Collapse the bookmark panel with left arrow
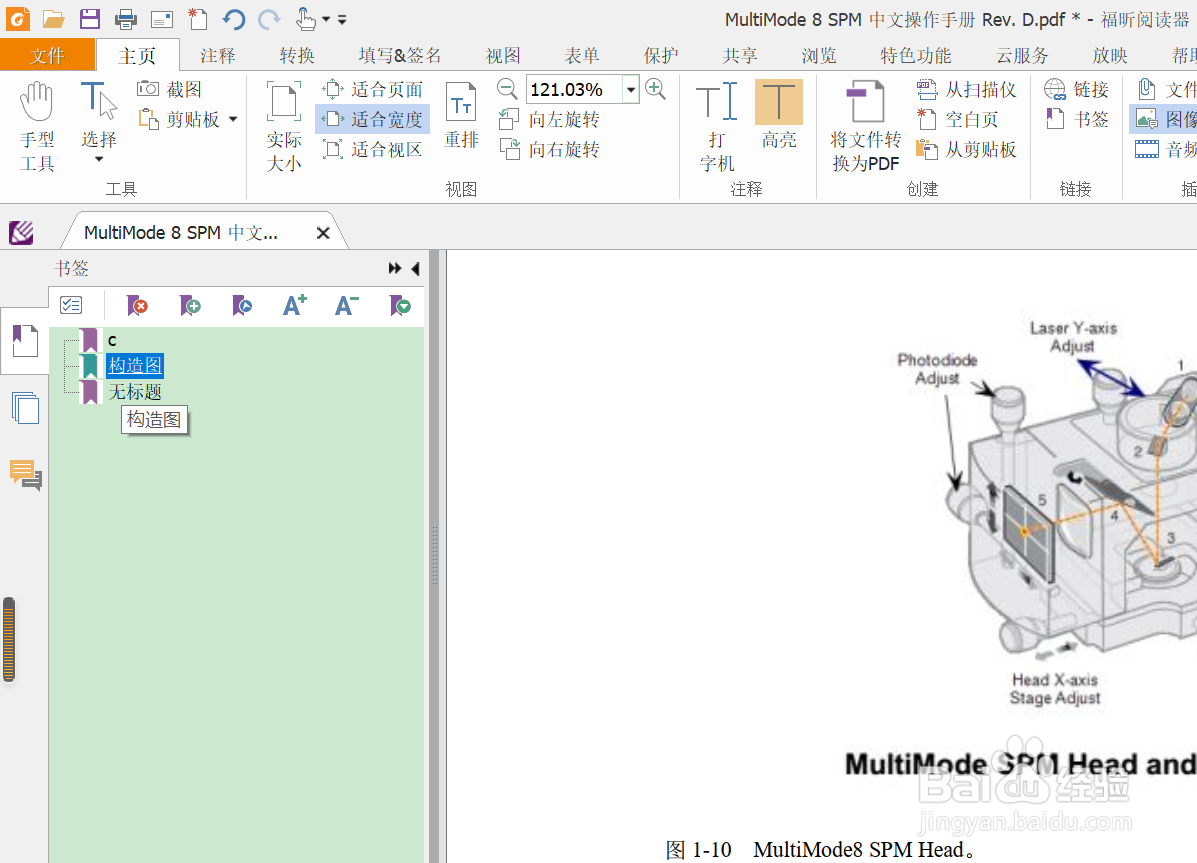Viewport: 1197px width, 863px height. pos(415,268)
